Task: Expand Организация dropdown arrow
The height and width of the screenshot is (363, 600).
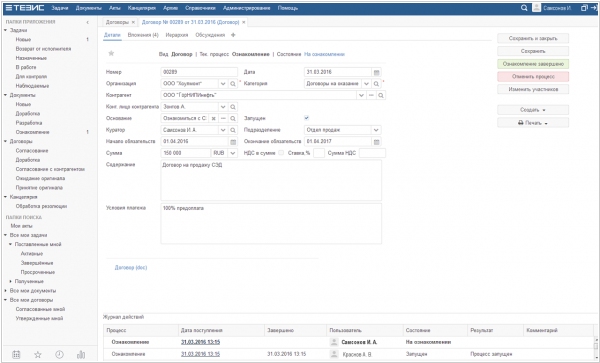Action: click(223, 84)
